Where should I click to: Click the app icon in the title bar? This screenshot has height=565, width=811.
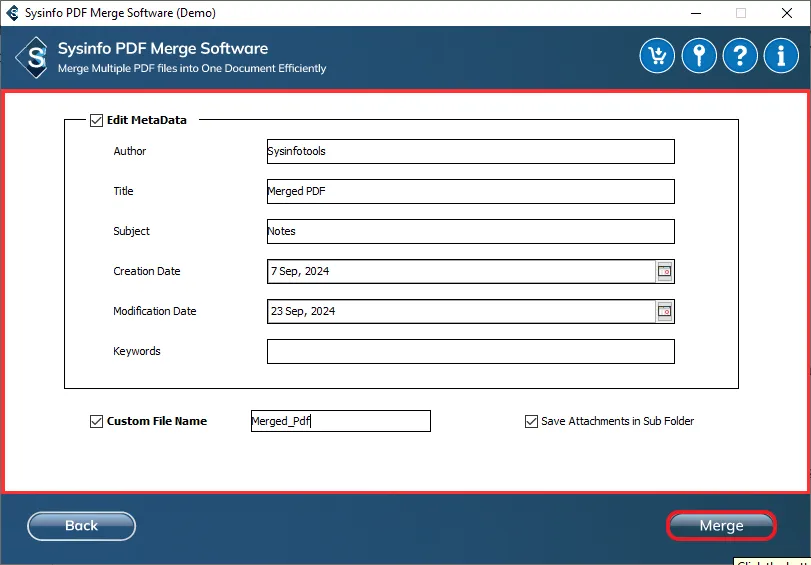click(12, 13)
